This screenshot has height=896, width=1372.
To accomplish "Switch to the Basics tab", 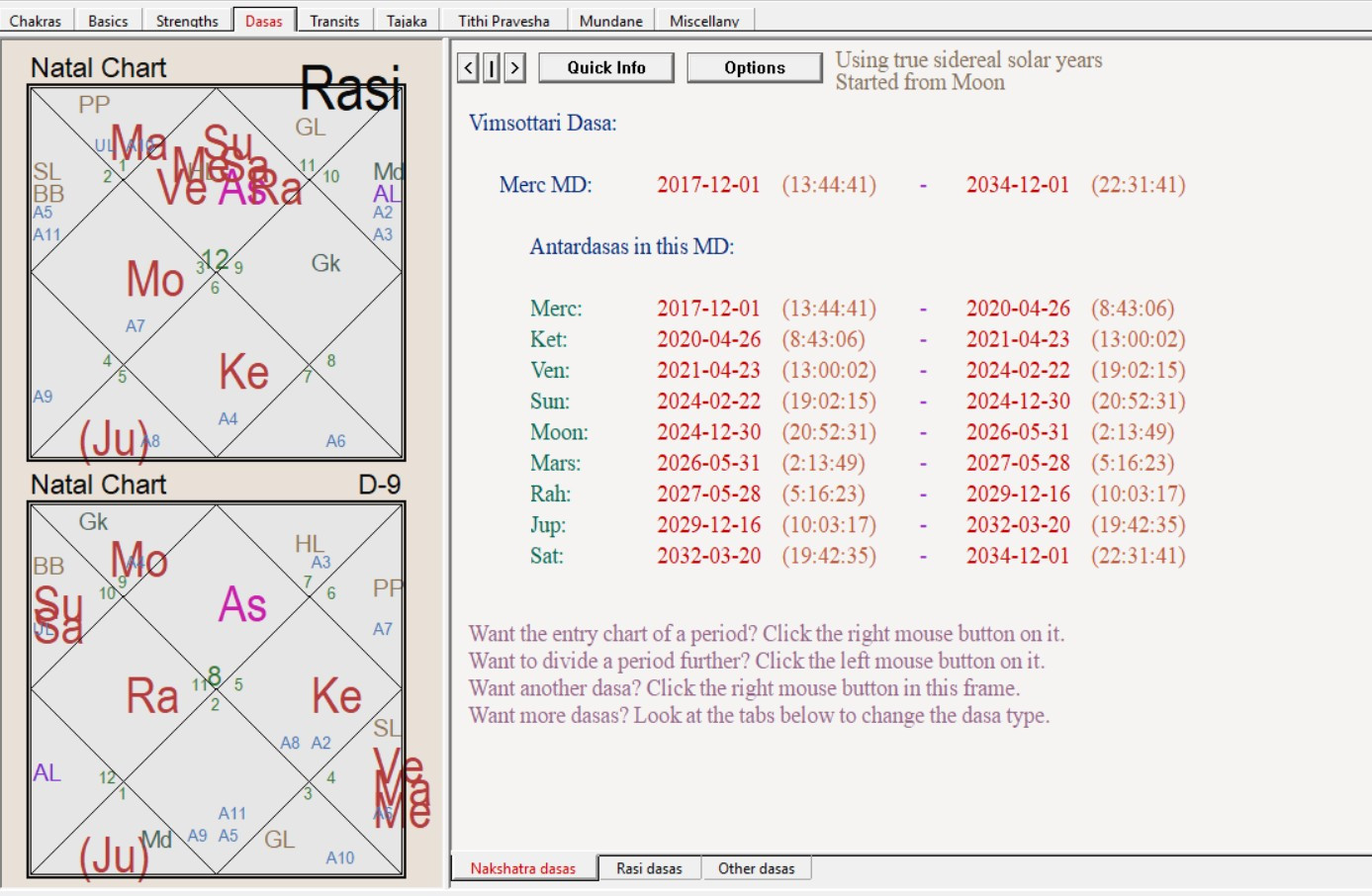I will (x=108, y=20).
